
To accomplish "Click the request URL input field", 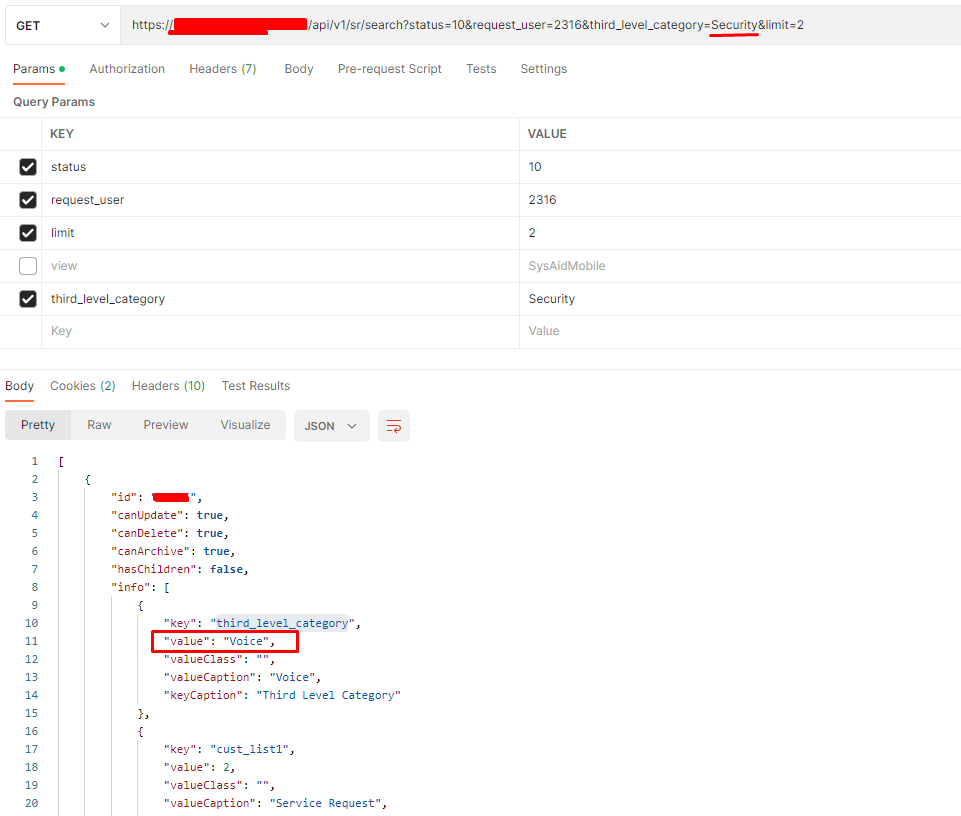I will point(541,25).
